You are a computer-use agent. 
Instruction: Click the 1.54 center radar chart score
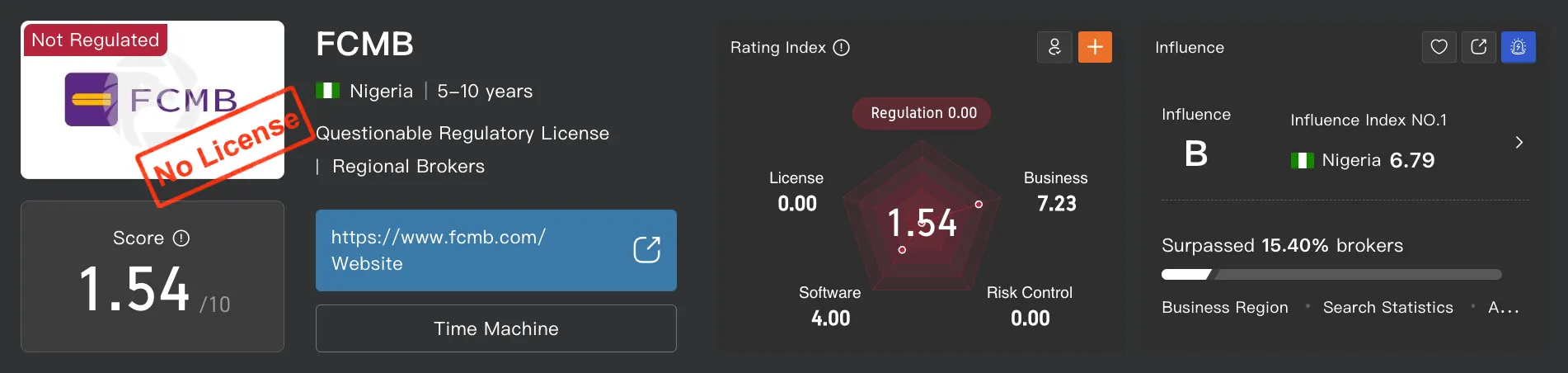(922, 223)
